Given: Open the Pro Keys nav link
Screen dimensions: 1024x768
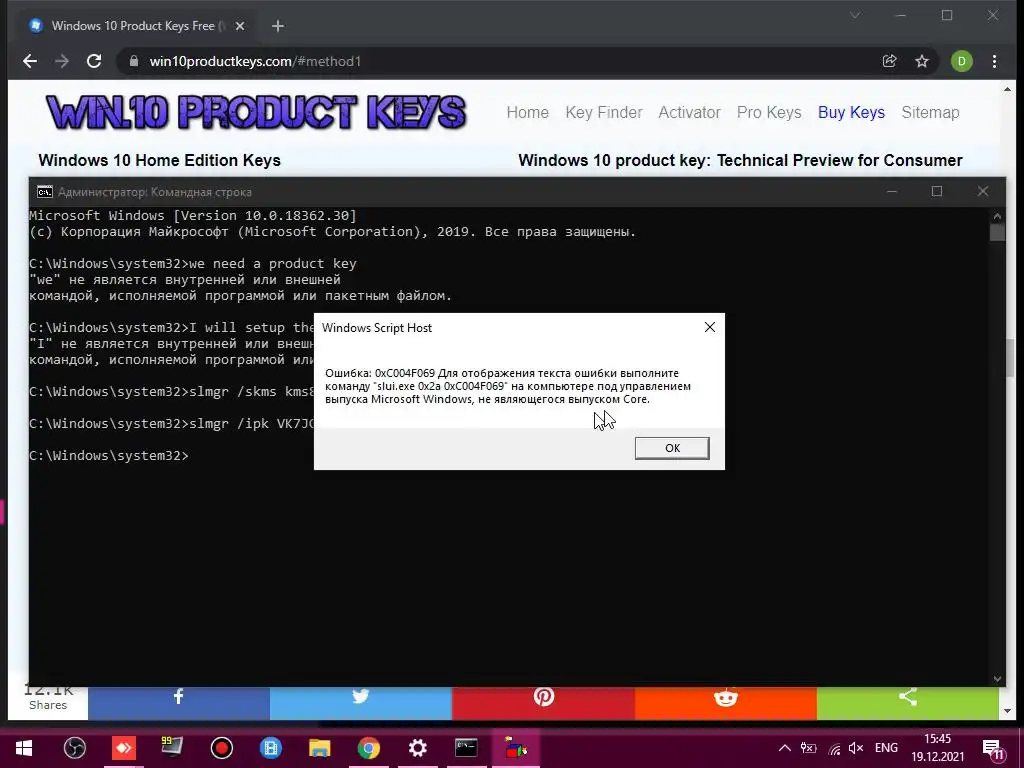Looking at the screenshot, I should (x=769, y=112).
